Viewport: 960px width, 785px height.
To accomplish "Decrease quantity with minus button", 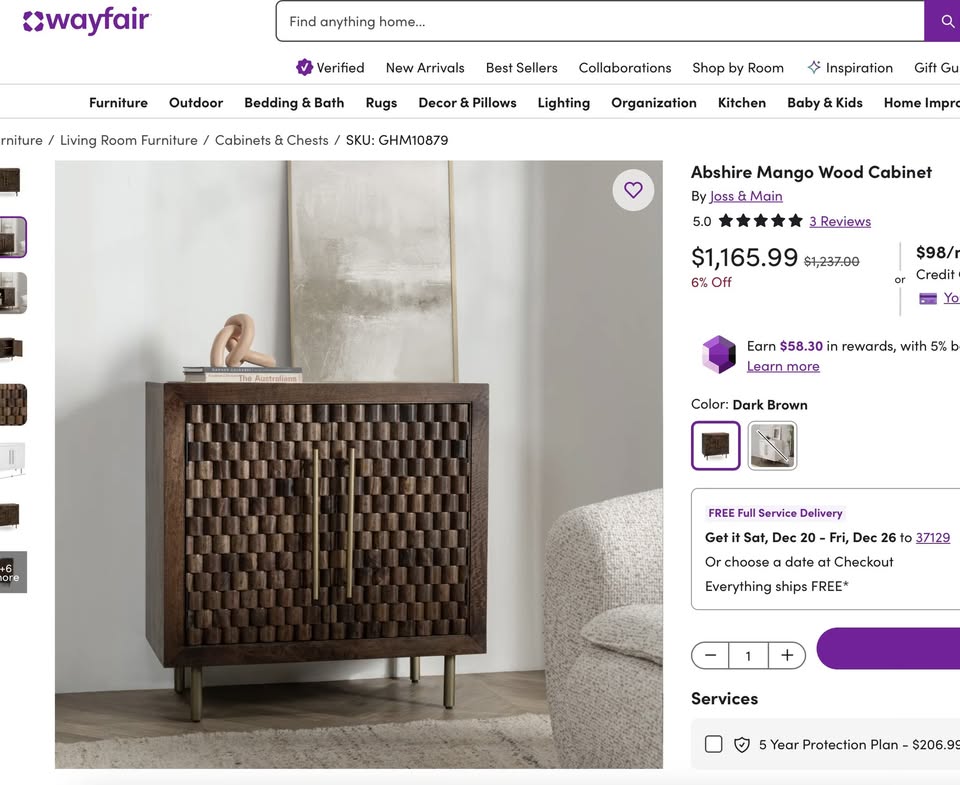I will click(710, 655).
